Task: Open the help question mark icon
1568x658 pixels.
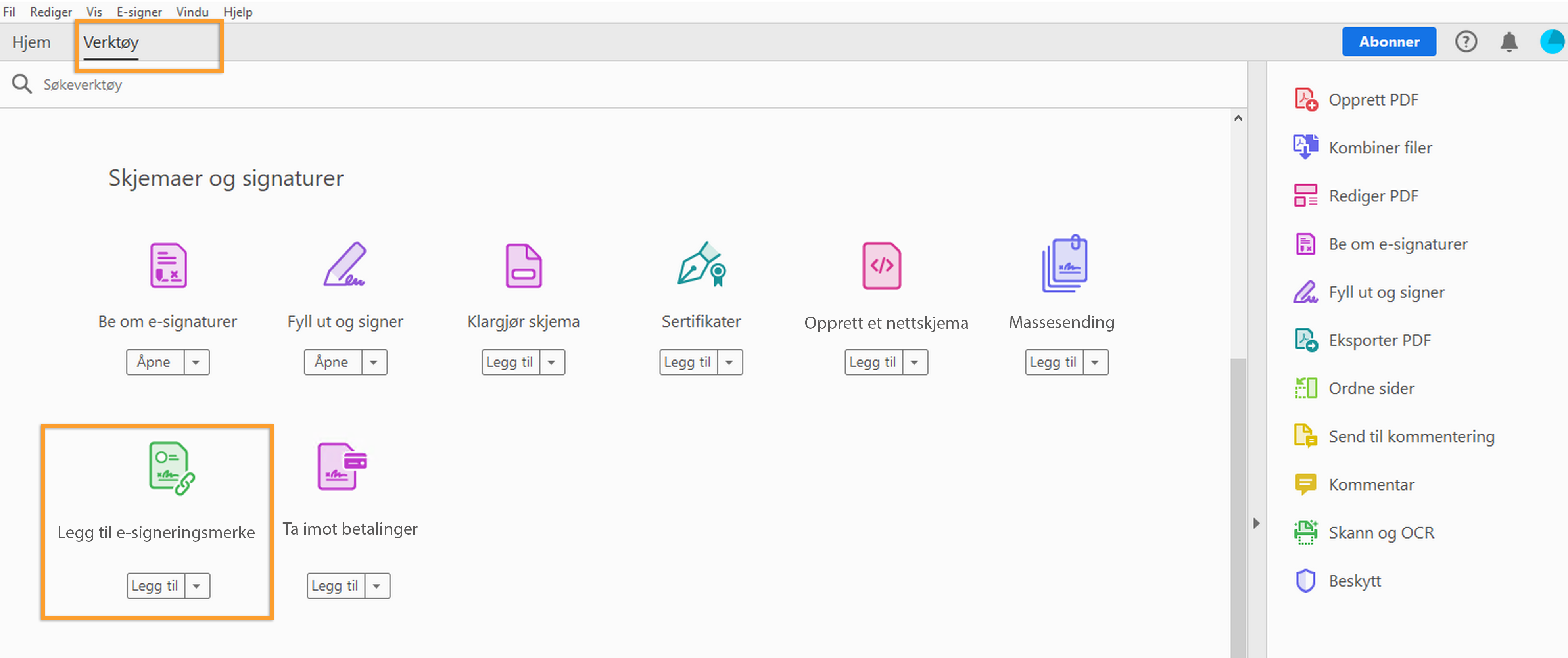Action: click(1466, 41)
